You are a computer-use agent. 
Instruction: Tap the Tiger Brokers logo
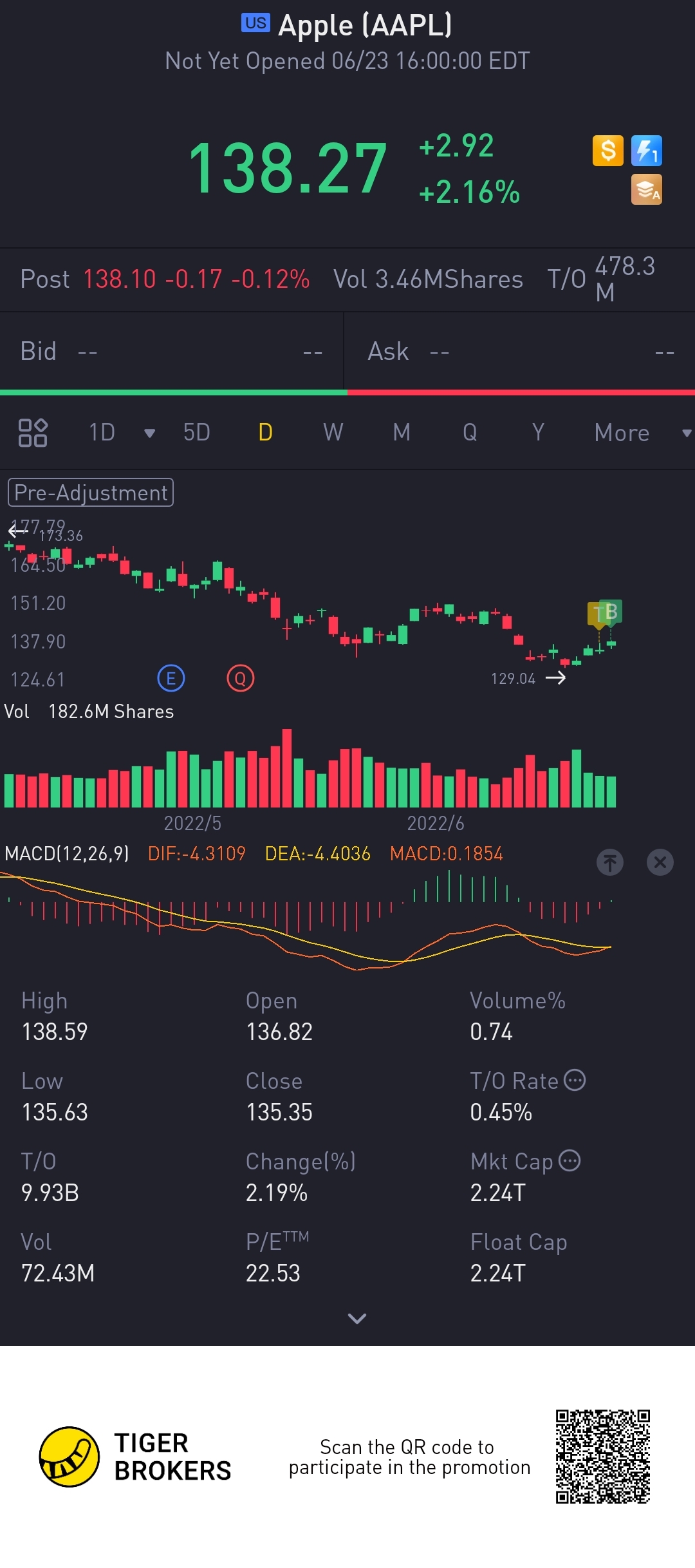(135, 1457)
